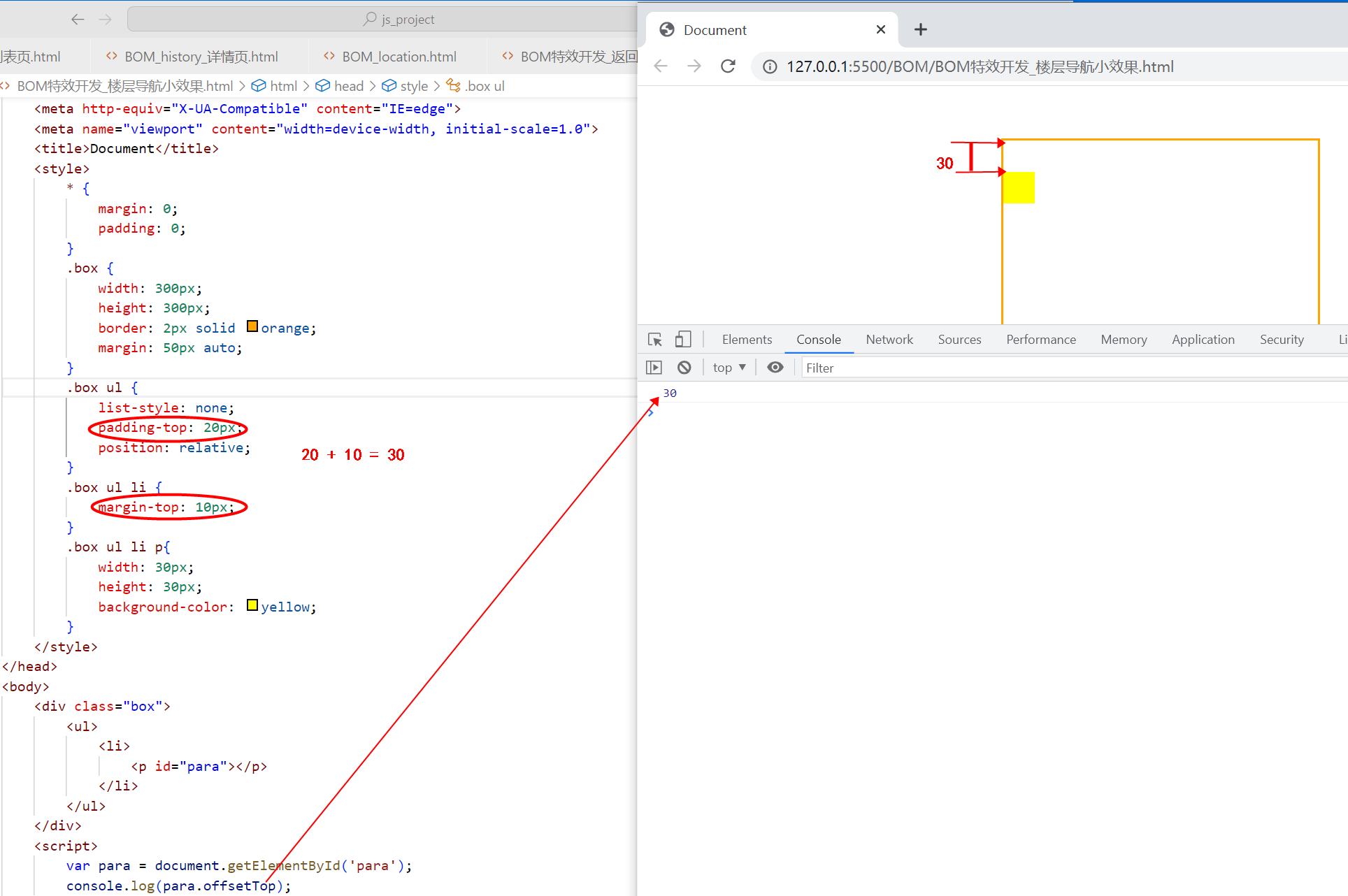The height and width of the screenshot is (896, 1348).
Task: Reload the browser page
Action: [x=728, y=66]
